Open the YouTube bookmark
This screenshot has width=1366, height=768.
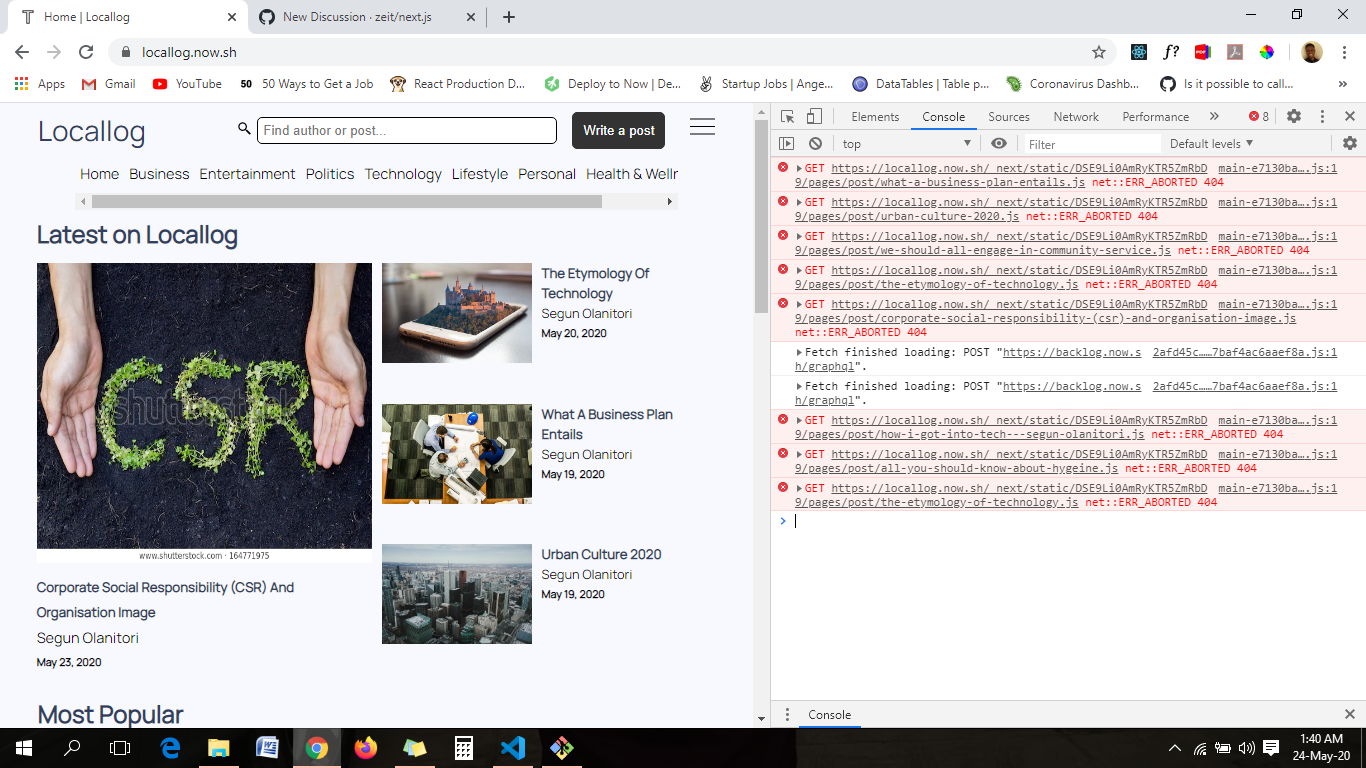187,84
